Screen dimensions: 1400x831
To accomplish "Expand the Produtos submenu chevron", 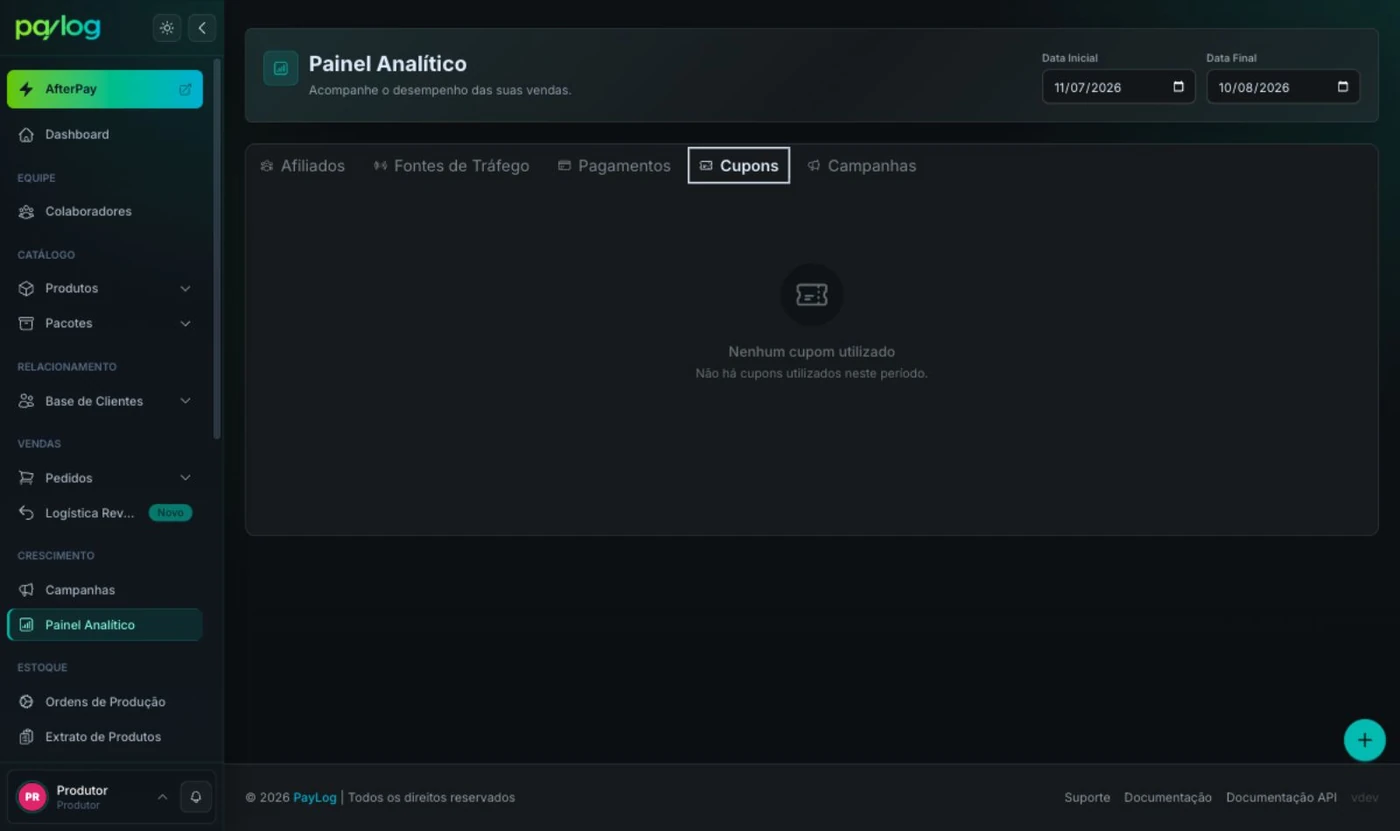I will (x=185, y=288).
